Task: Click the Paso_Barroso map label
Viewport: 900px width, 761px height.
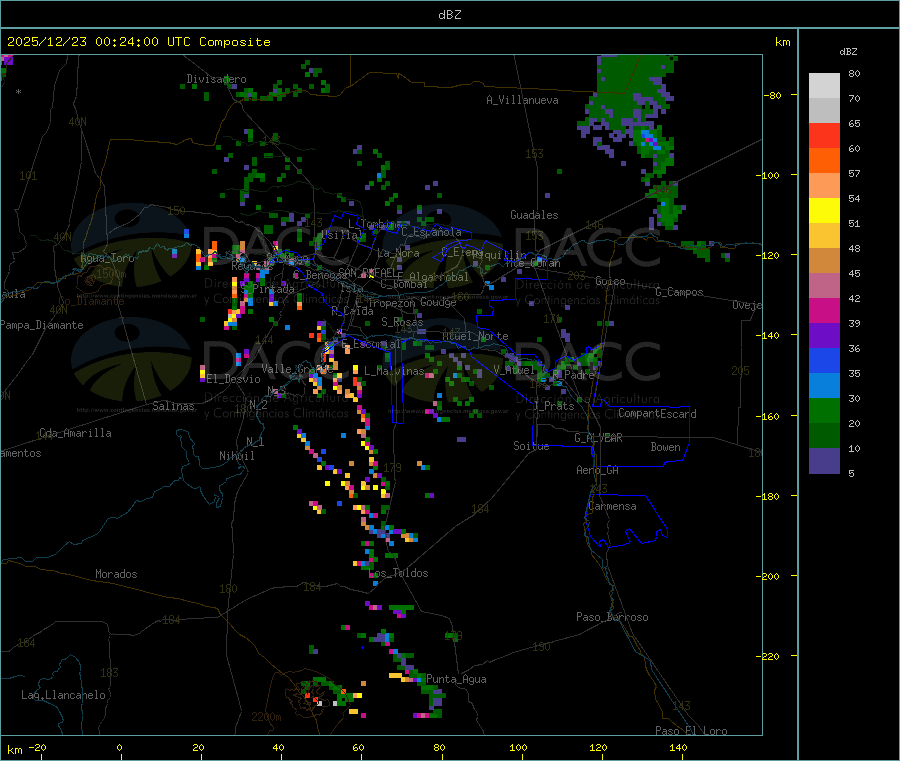Action: 612,617
